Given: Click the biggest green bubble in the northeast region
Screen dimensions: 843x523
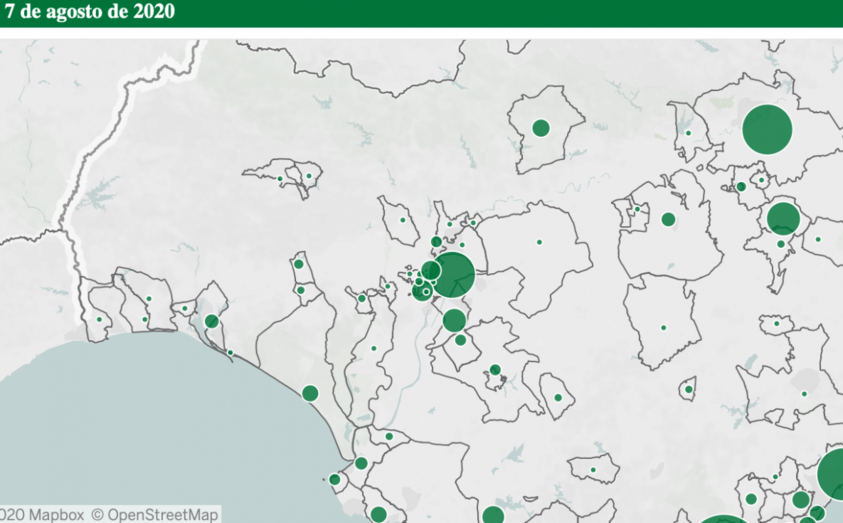Looking at the screenshot, I should [x=767, y=130].
